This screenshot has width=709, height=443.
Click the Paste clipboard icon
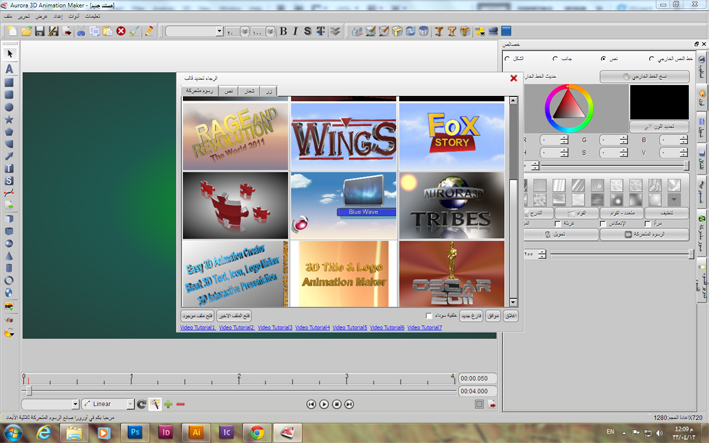click(x=108, y=31)
